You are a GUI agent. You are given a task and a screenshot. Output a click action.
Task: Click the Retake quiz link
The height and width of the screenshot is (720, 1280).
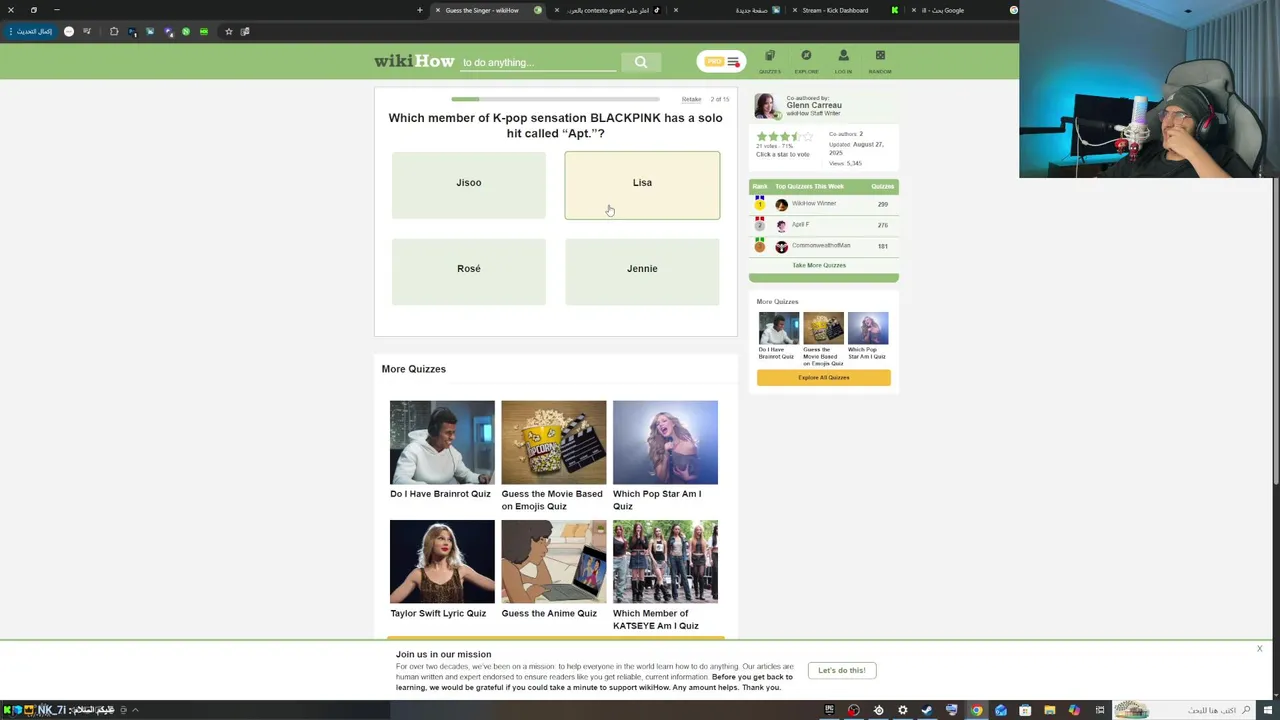click(x=691, y=99)
